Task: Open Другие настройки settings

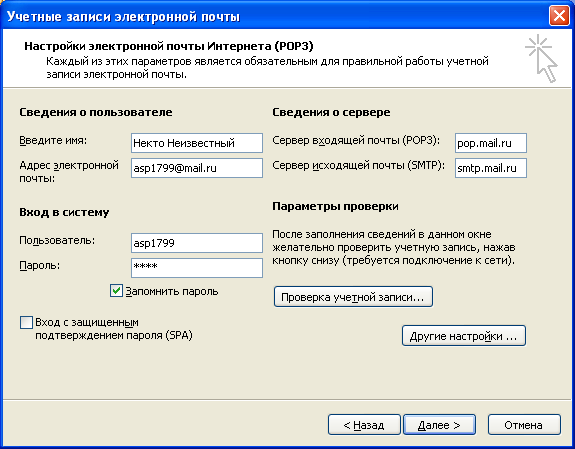Action: (464, 336)
